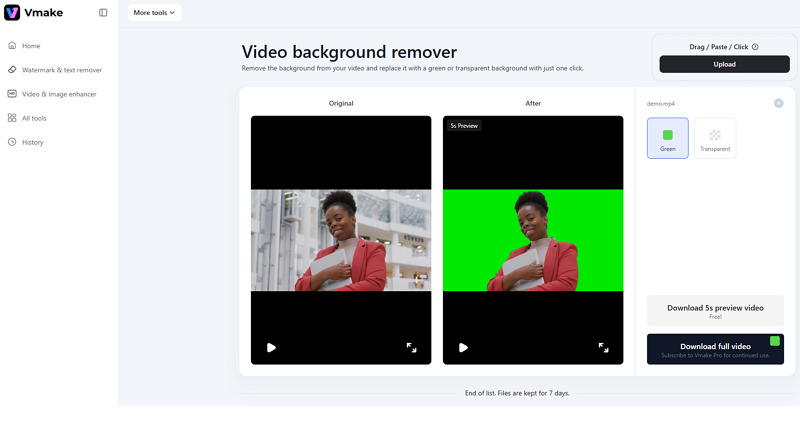Select the Green background option
This screenshot has width=800, height=447.
point(667,138)
